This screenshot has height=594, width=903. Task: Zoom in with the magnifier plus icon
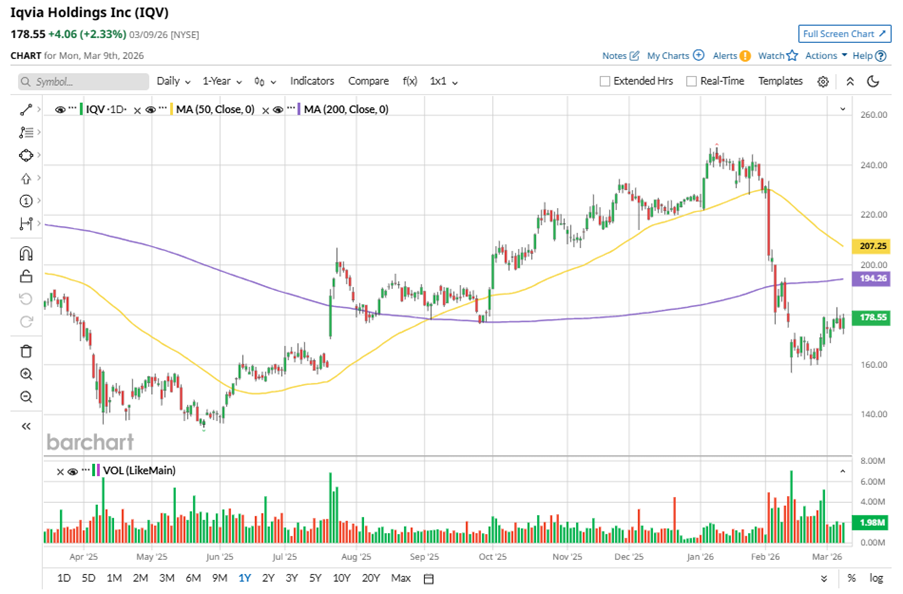(27, 374)
